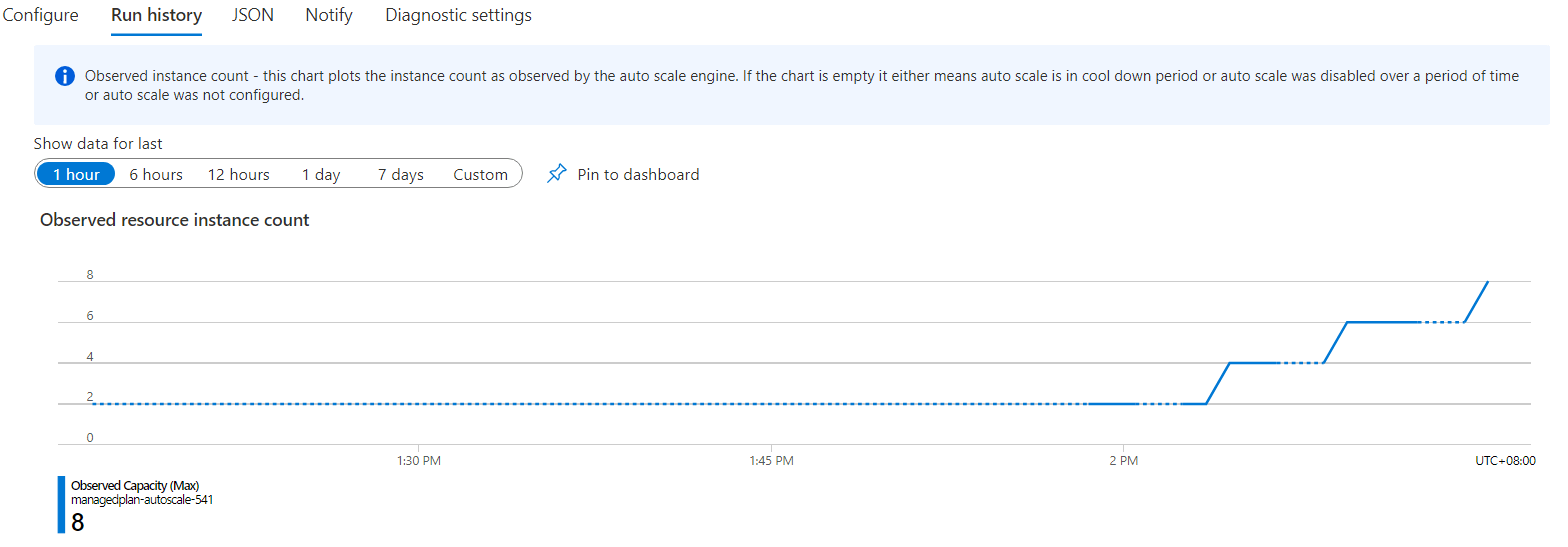The height and width of the screenshot is (547, 1568).
Task: Click the chart line peak at value 8
Action: [x=1488, y=282]
